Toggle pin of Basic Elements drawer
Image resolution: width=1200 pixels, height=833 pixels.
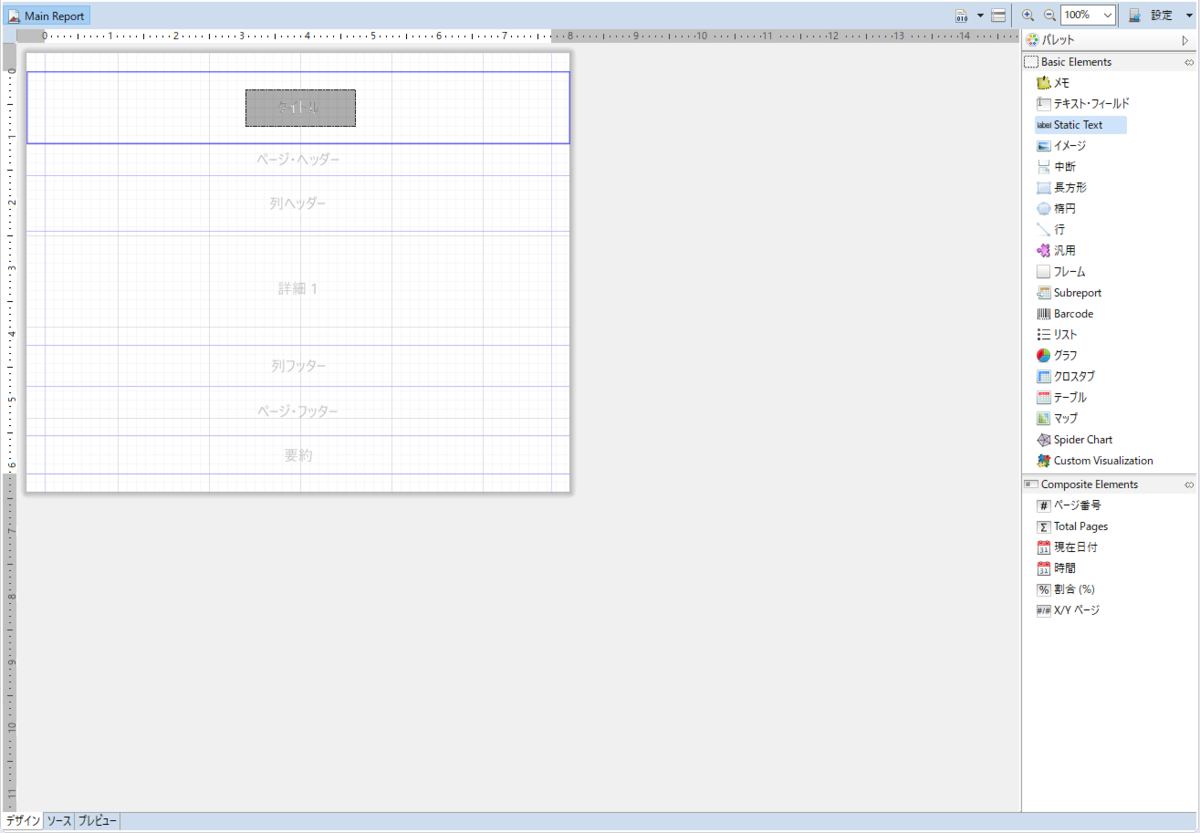pyautogui.click(x=1189, y=62)
